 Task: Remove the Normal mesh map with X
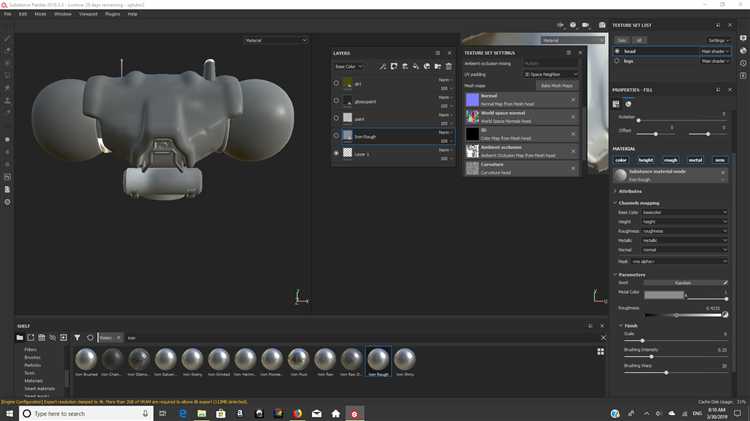573,100
